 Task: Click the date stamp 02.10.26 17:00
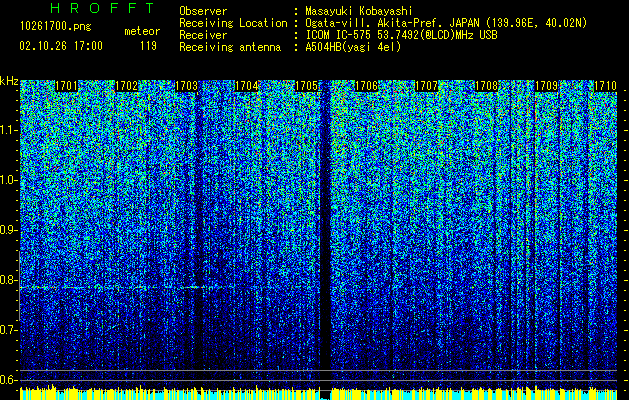coord(61,46)
